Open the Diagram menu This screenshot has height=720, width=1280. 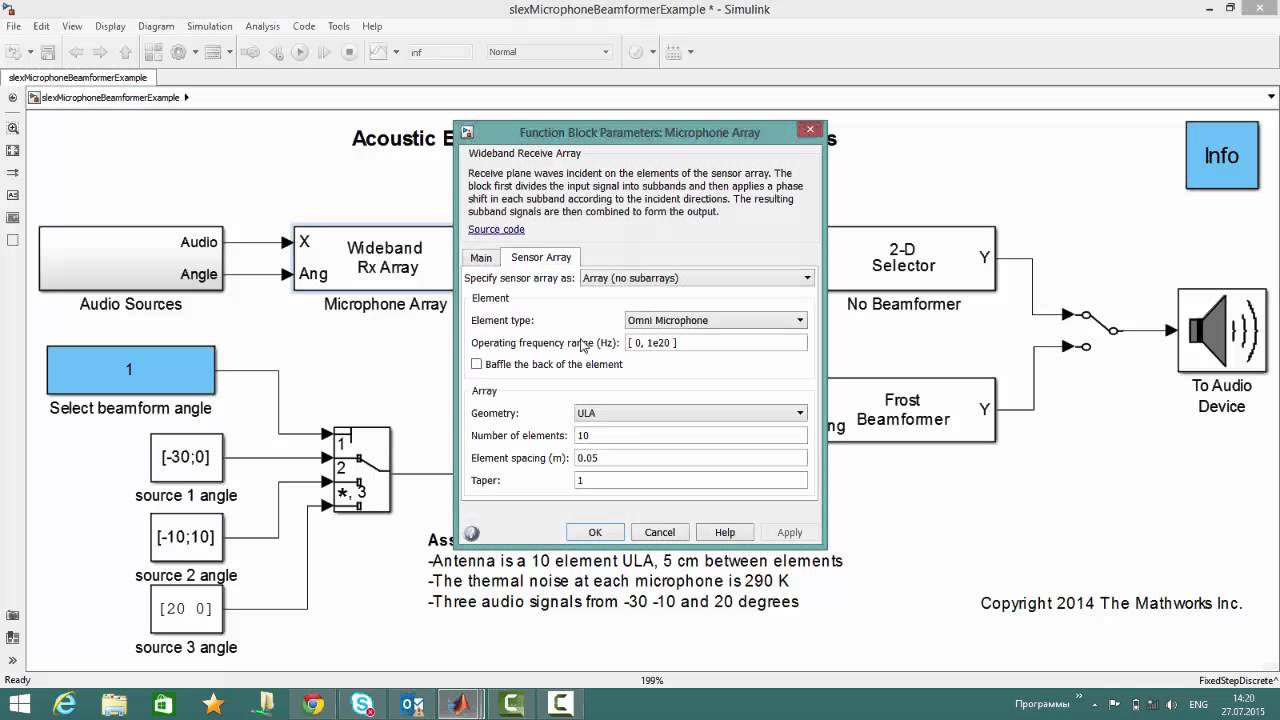pyautogui.click(x=156, y=26)
